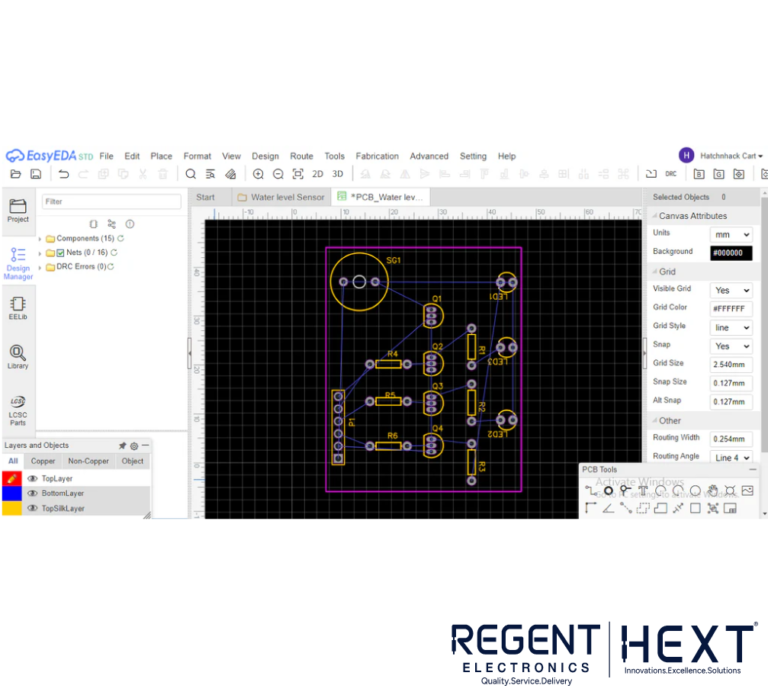Select the Via tool in PCB Tools

625,490
